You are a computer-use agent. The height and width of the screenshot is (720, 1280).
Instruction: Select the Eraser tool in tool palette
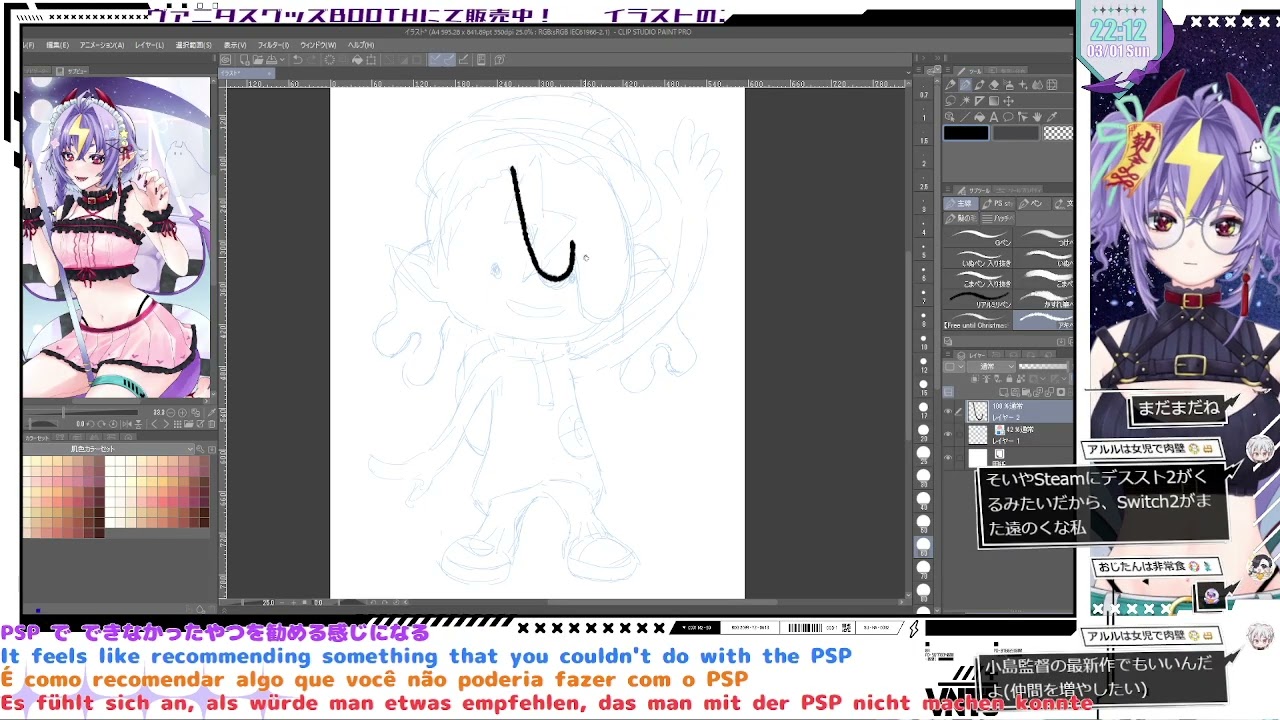pyautogui.click(x=994, y=85)
